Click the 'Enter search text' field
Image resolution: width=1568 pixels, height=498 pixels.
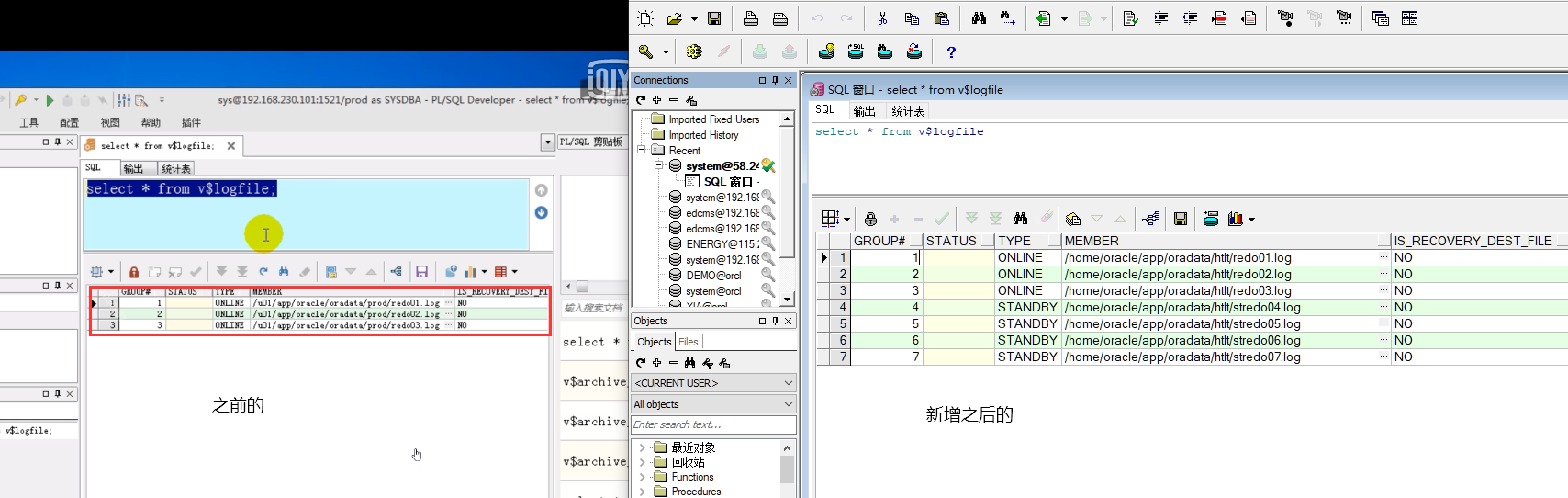713,424
